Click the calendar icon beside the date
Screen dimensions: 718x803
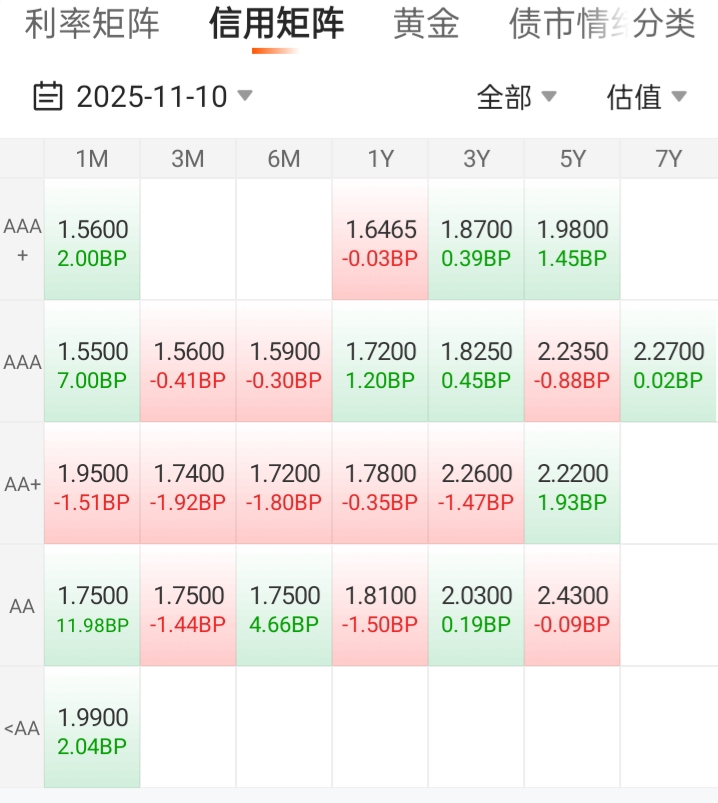pos(48,96)
